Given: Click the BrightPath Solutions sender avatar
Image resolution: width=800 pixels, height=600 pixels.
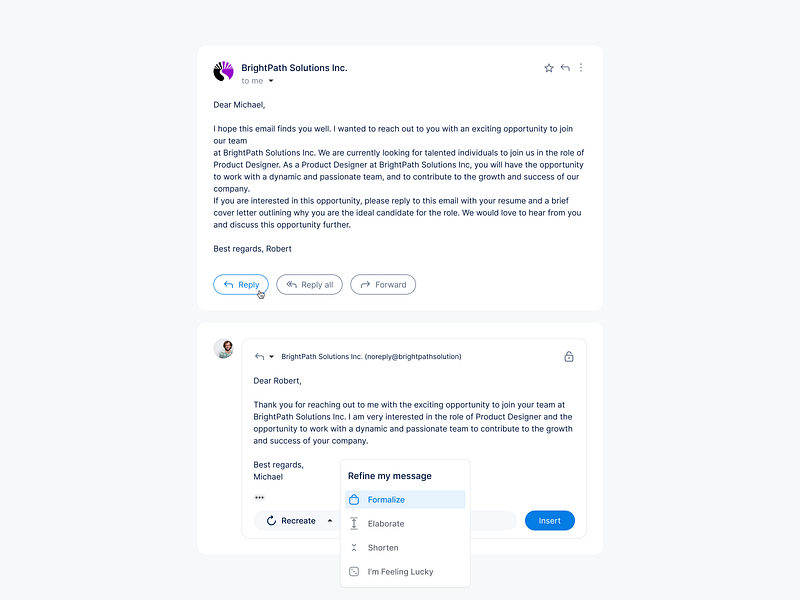Looking at the screenshot, I should tap(222, 71).
